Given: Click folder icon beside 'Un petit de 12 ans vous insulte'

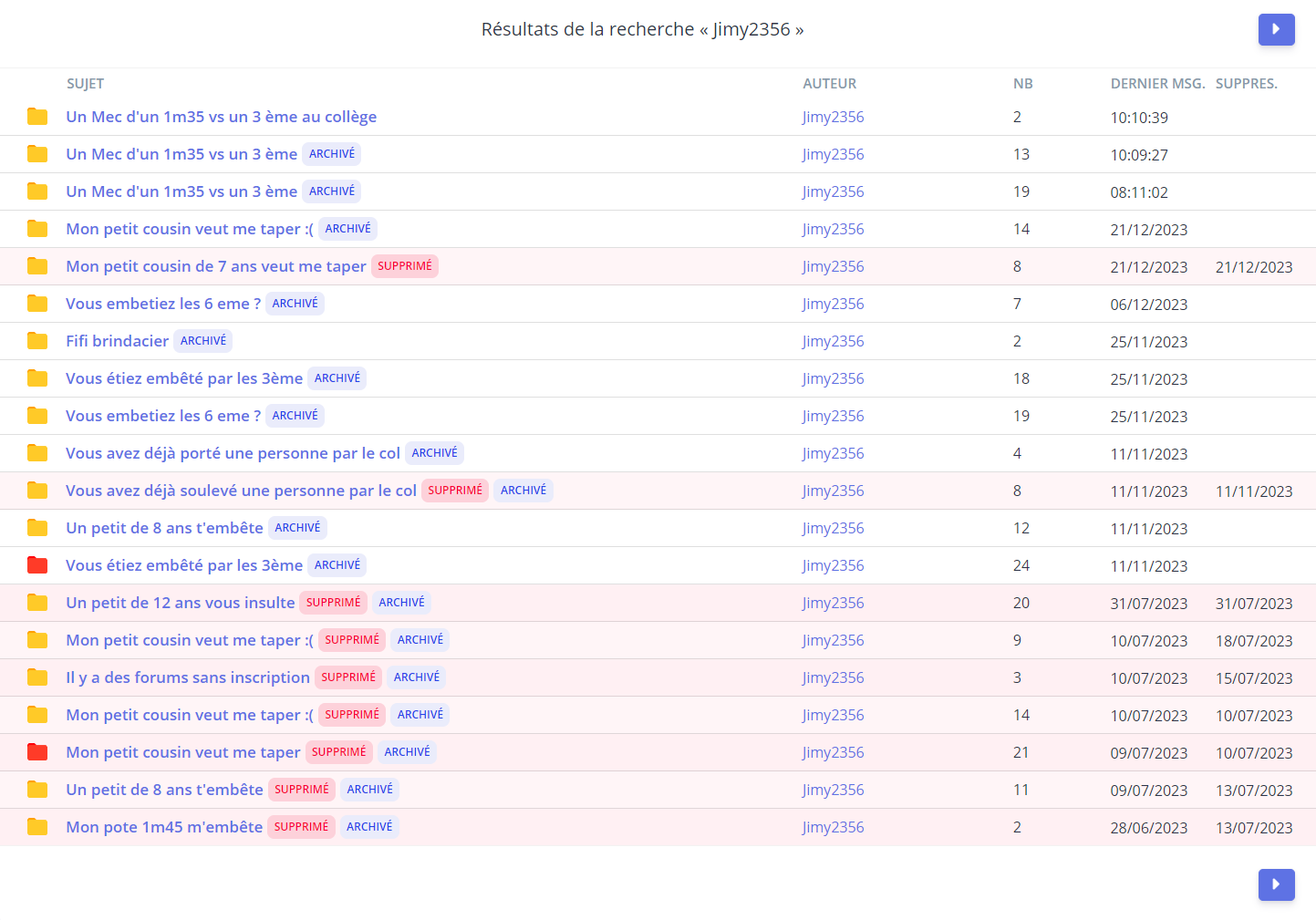Looking at the screenshot, I should pos(37,603).
